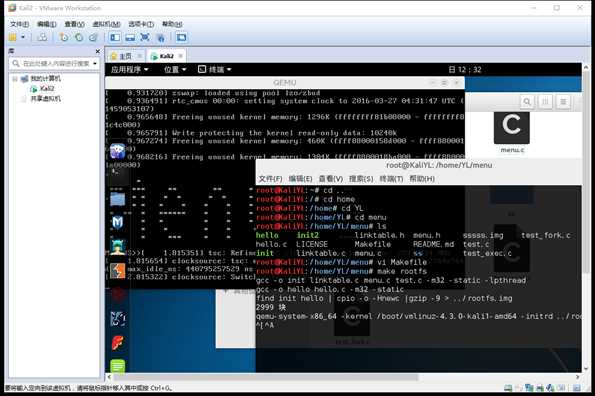Open the GNOME 应用程序 menu
Image resolution: width=595 pixels, height=396 pixels.
click(x=129, y=69)
